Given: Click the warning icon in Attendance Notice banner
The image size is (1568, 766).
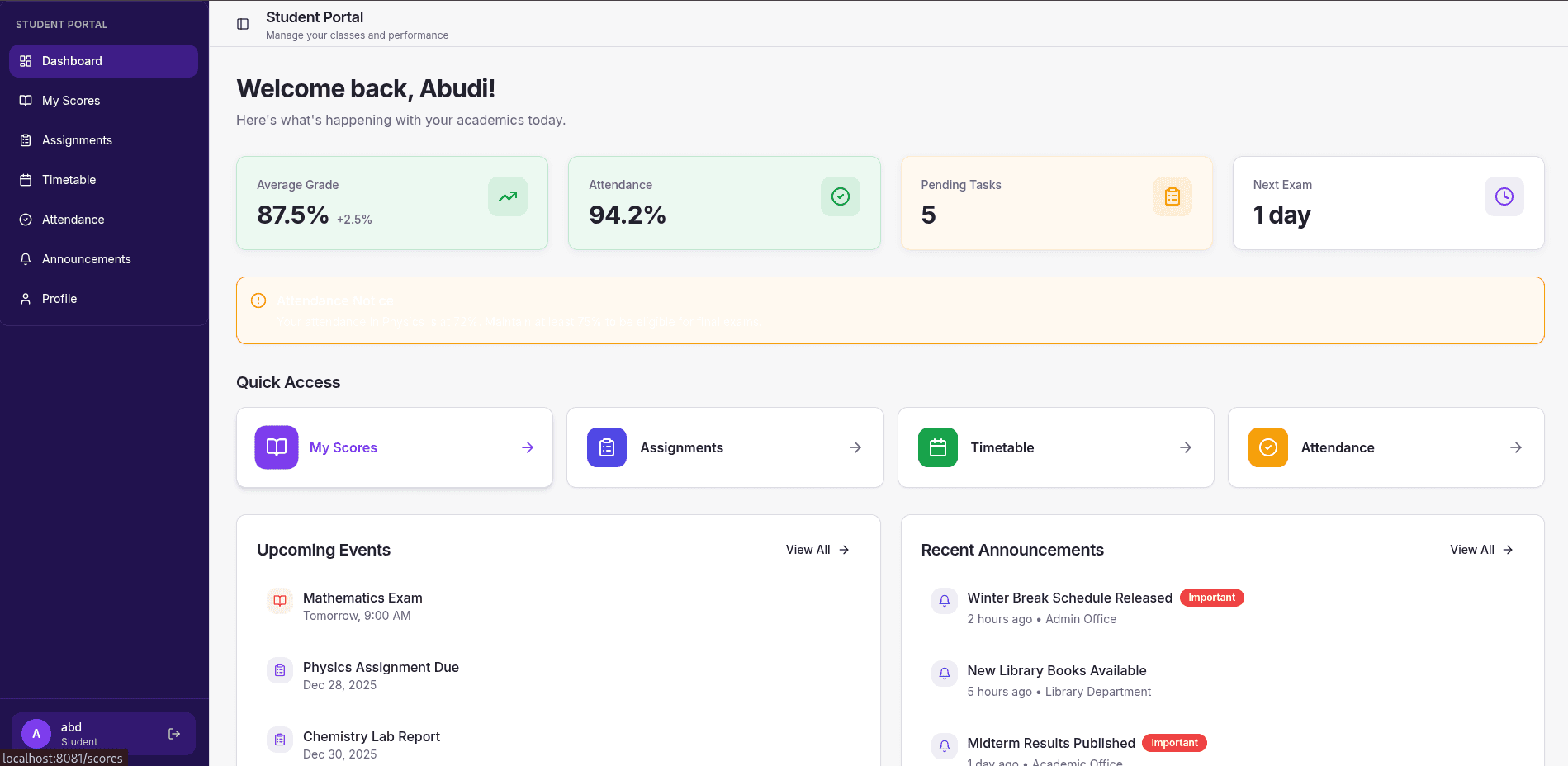Looking at the screenshot, I should pyautogui.click(x=258, y=300).
